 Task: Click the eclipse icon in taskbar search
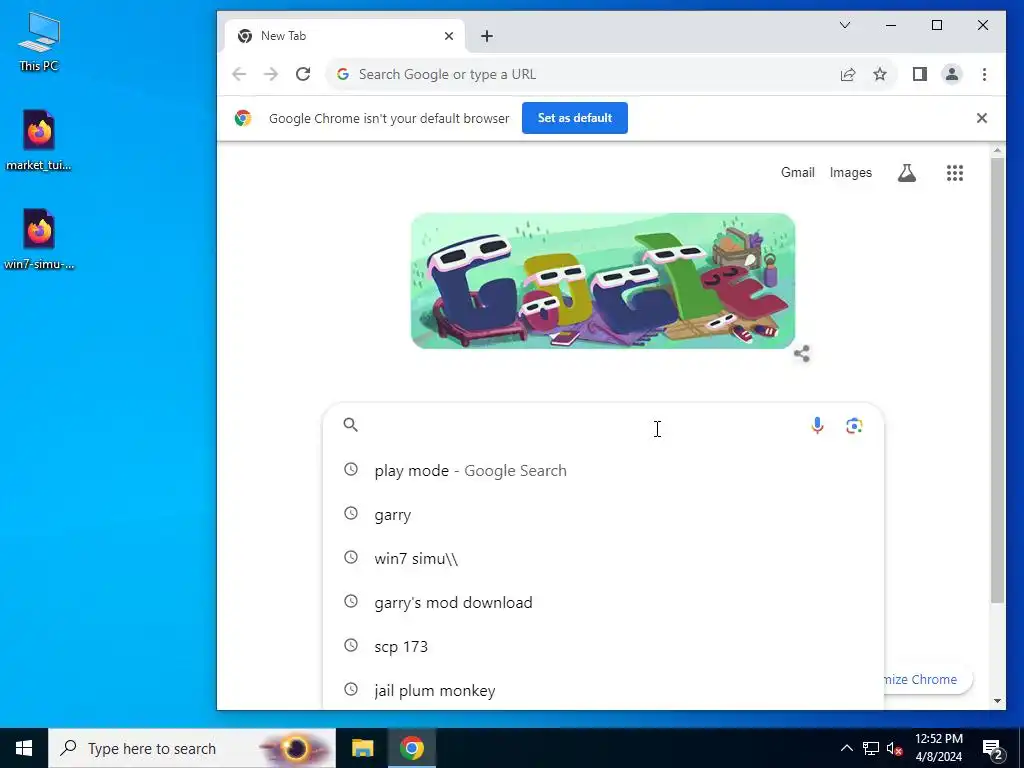(296, 748)
